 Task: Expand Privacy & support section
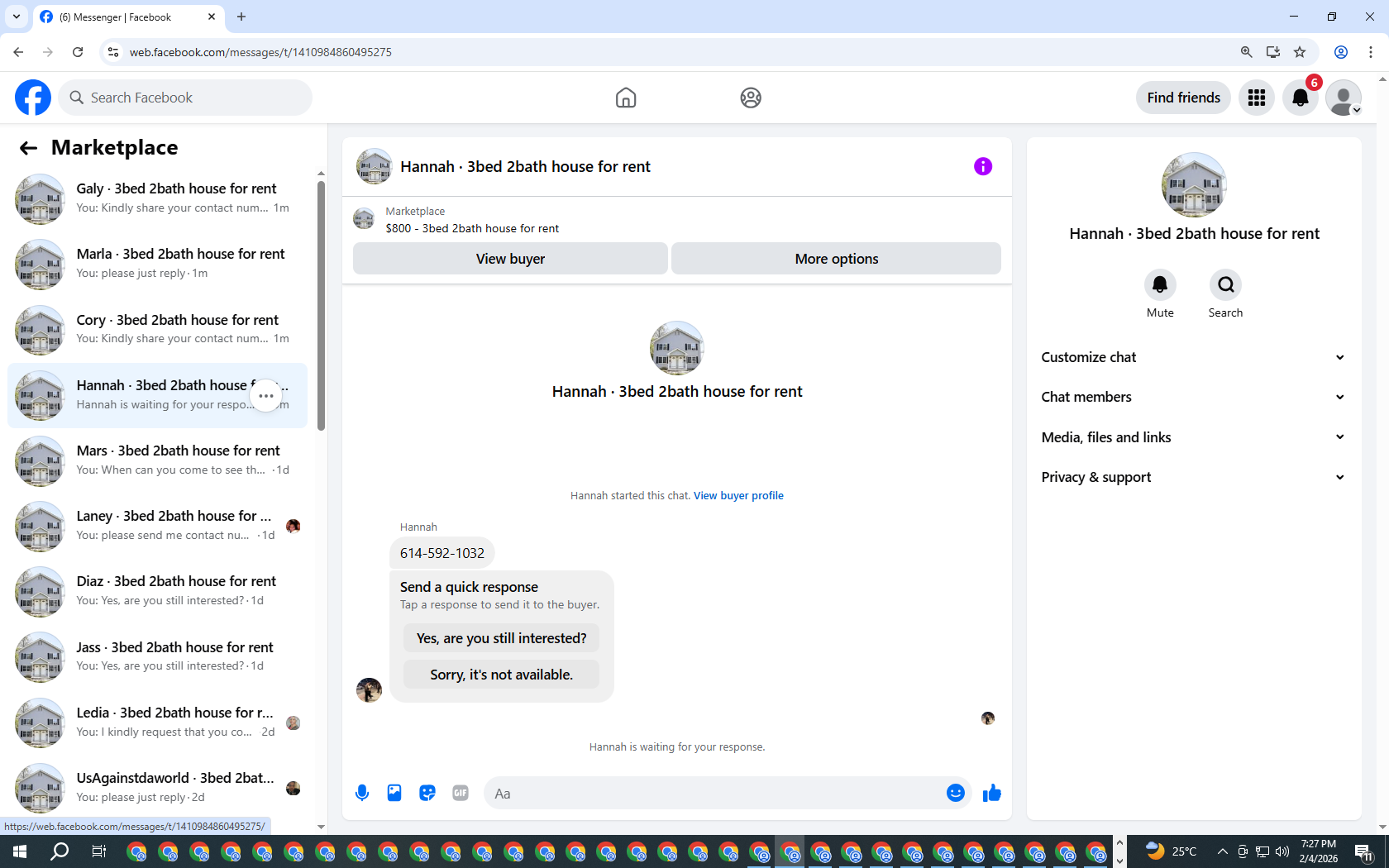tap(1193, 477)
